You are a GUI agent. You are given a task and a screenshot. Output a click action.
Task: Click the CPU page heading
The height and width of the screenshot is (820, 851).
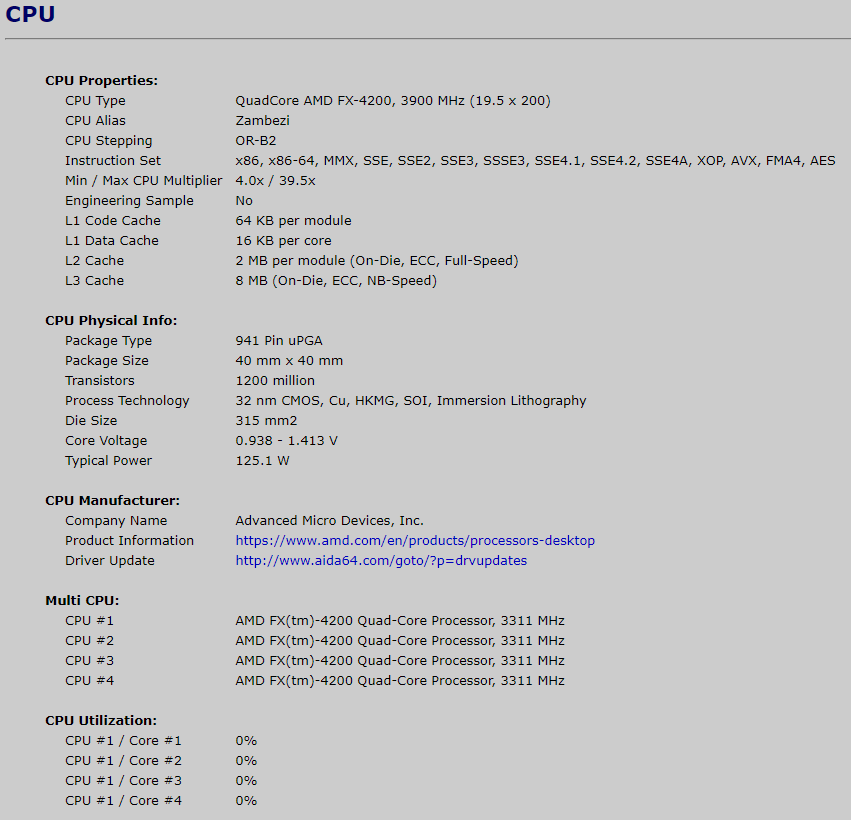(x=30, y=14)
